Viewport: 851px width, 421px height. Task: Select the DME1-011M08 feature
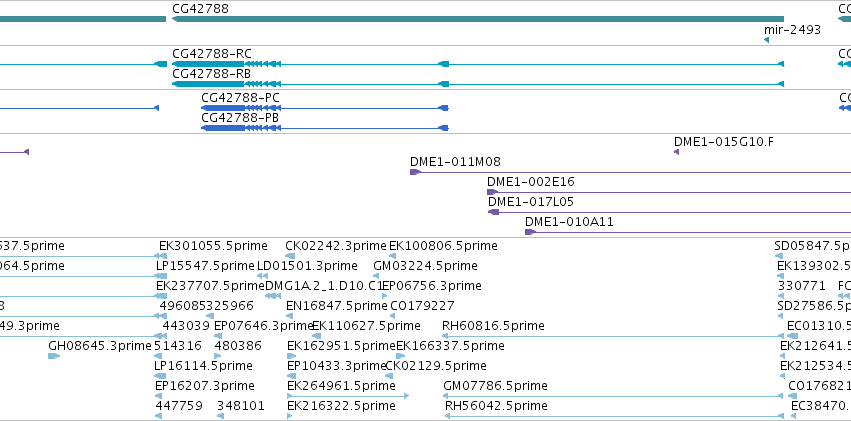(x=455, y=162)
